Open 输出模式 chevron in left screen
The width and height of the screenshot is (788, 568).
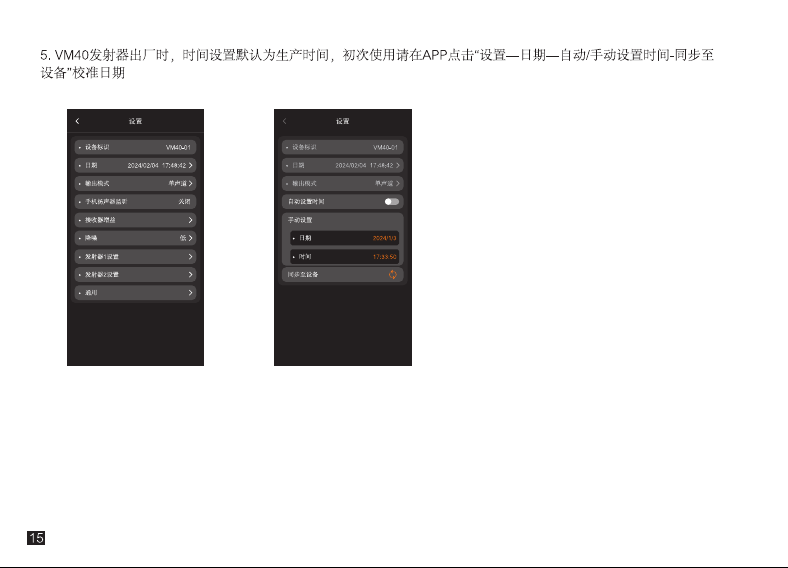pyautogui.click(x=190, y=183)
